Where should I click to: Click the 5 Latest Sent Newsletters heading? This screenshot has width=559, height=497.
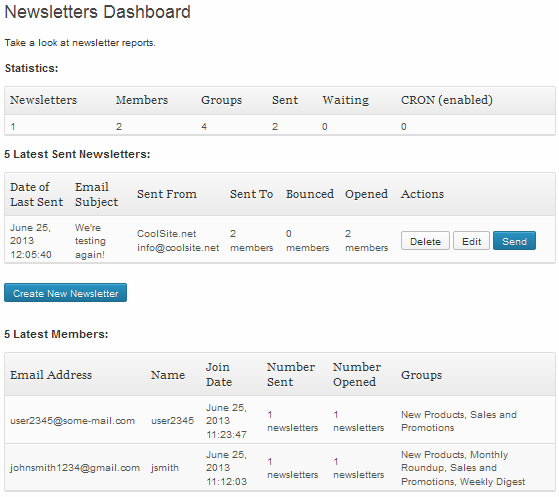point(77,154)
